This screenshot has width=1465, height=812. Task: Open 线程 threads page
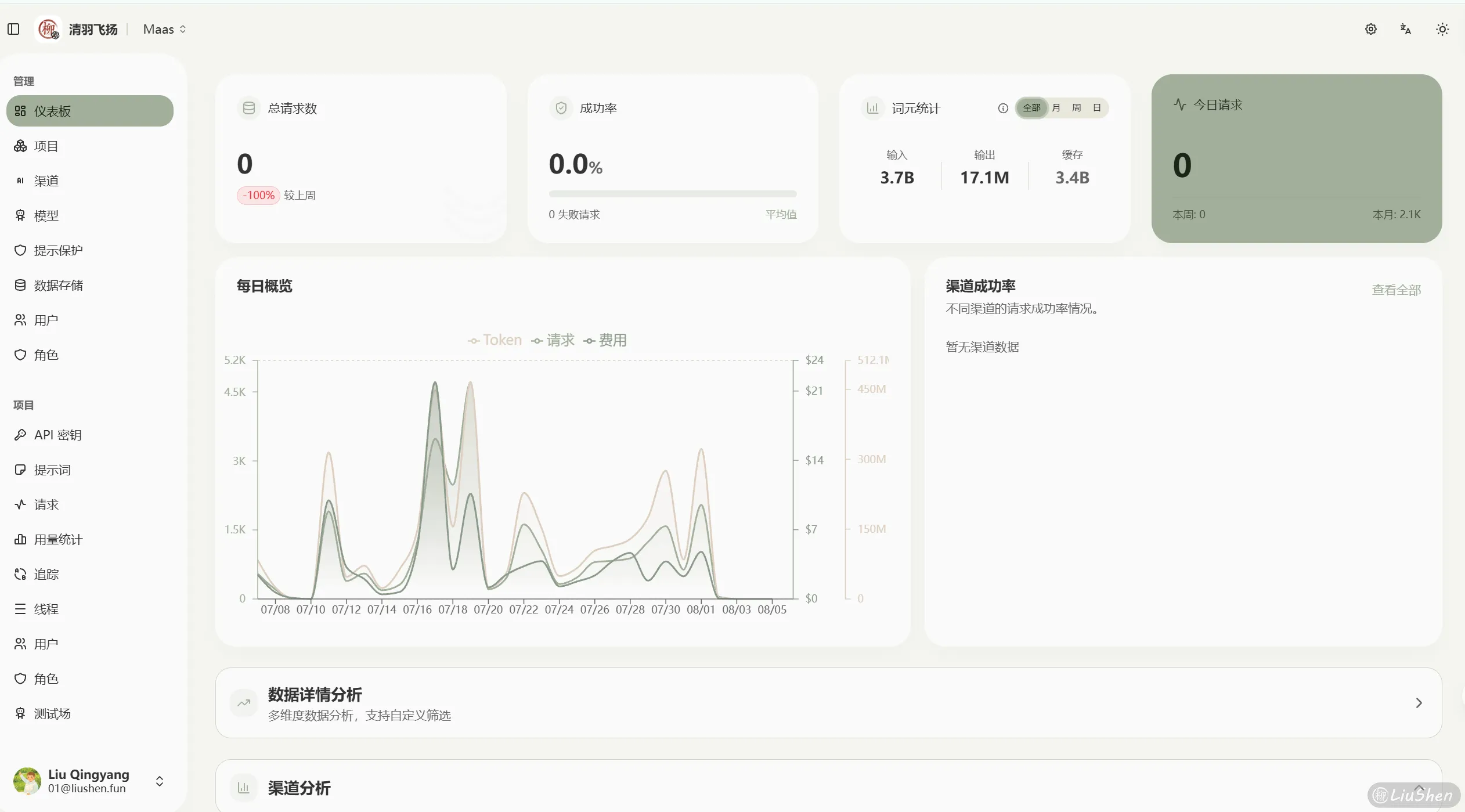(90, 609)
